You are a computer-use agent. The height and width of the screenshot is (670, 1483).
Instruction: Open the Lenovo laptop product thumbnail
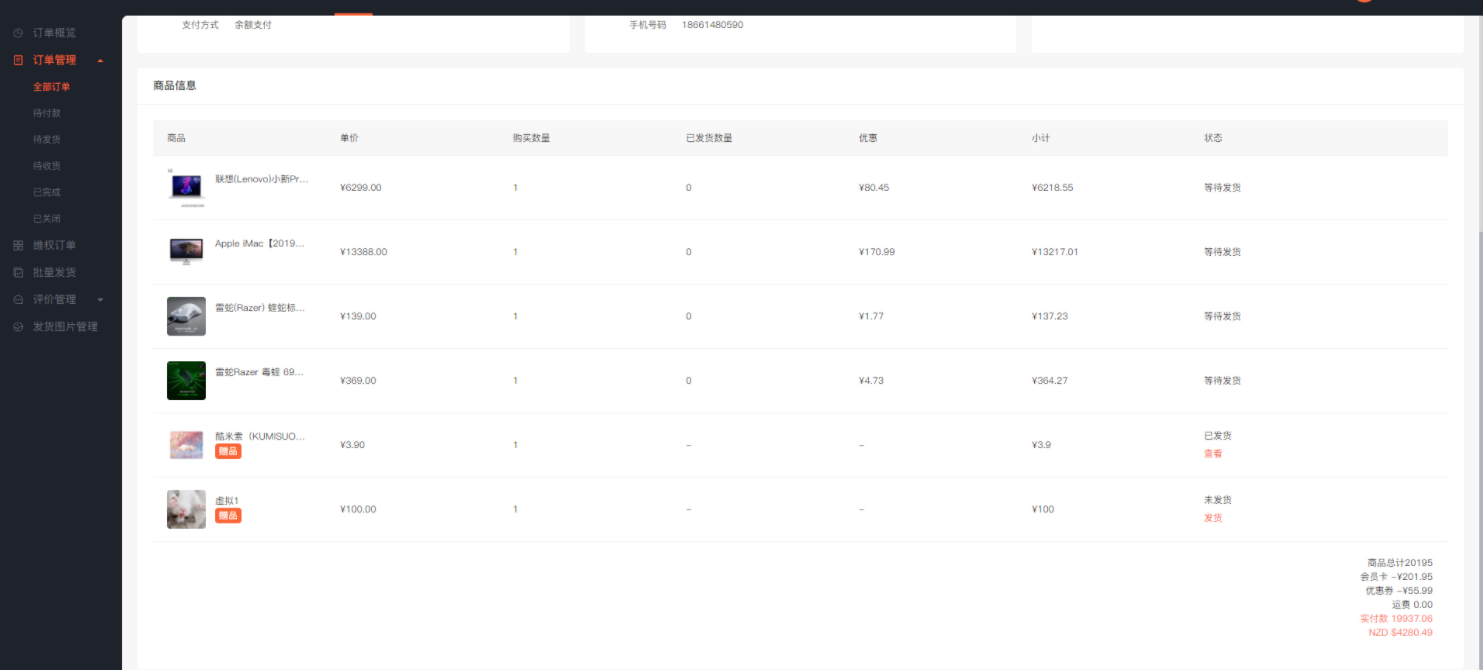click(x=186, y=187)
